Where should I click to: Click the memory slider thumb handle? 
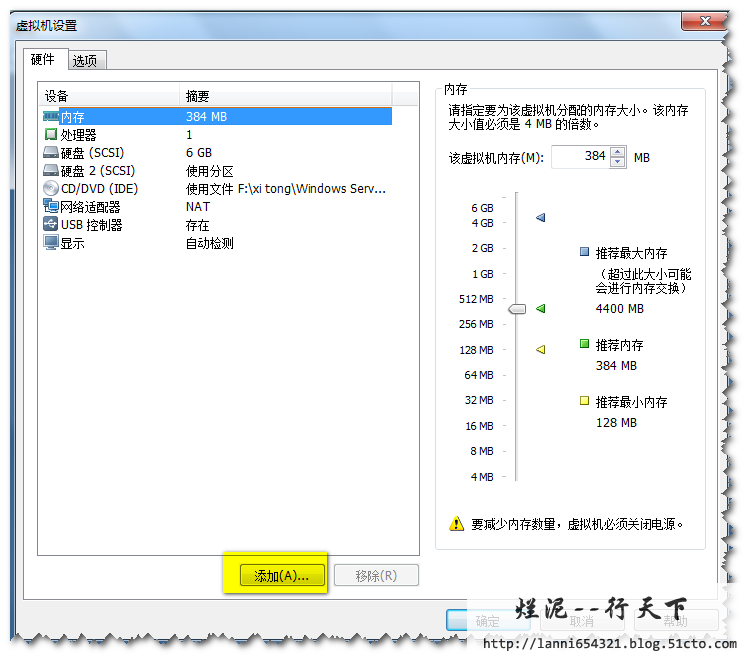point(516,309)
